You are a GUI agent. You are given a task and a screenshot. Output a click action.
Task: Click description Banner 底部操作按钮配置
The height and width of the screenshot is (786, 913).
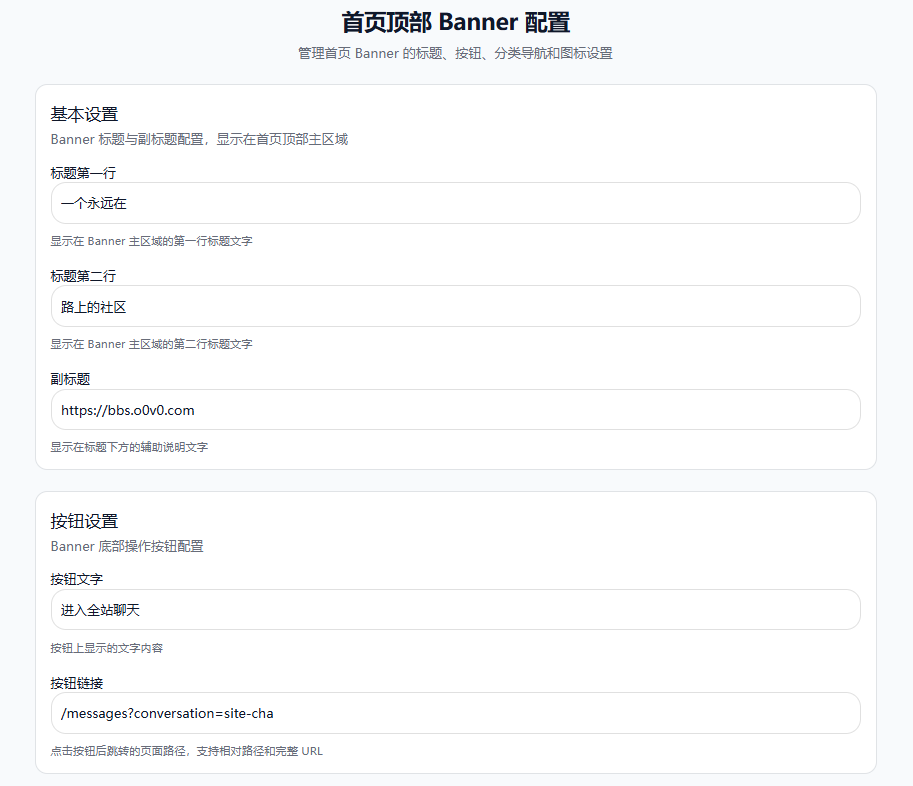pyautogui.click(x=127, y=546)
